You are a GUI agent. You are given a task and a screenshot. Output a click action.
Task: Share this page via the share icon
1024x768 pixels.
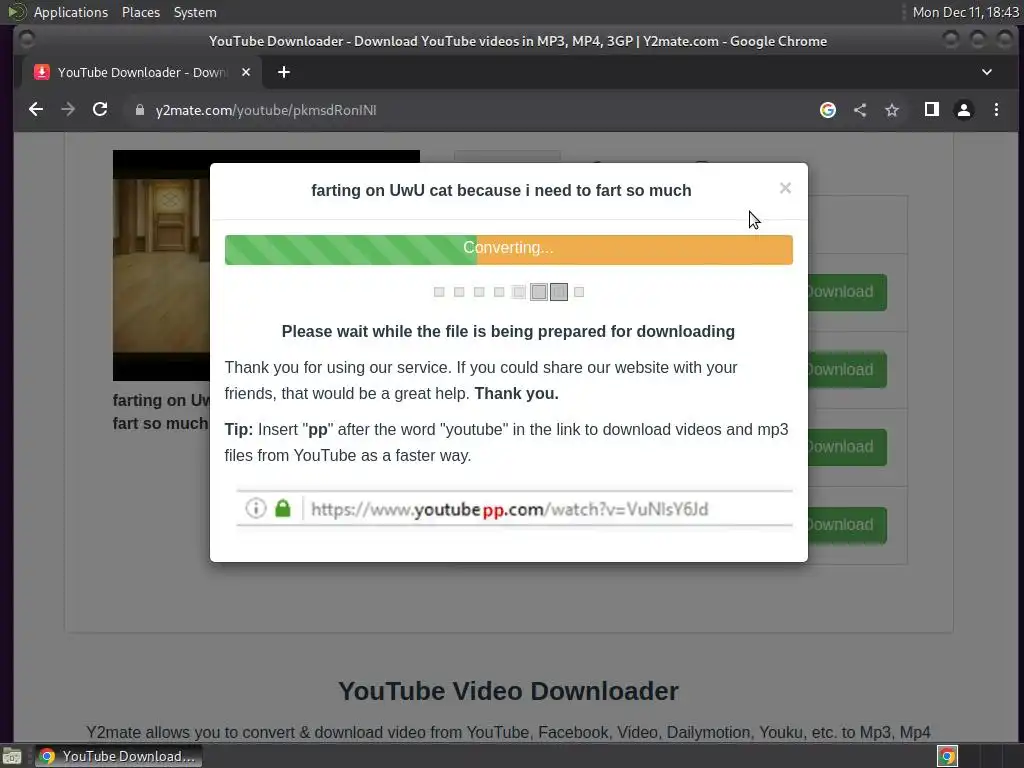click(x=860, y=110)
